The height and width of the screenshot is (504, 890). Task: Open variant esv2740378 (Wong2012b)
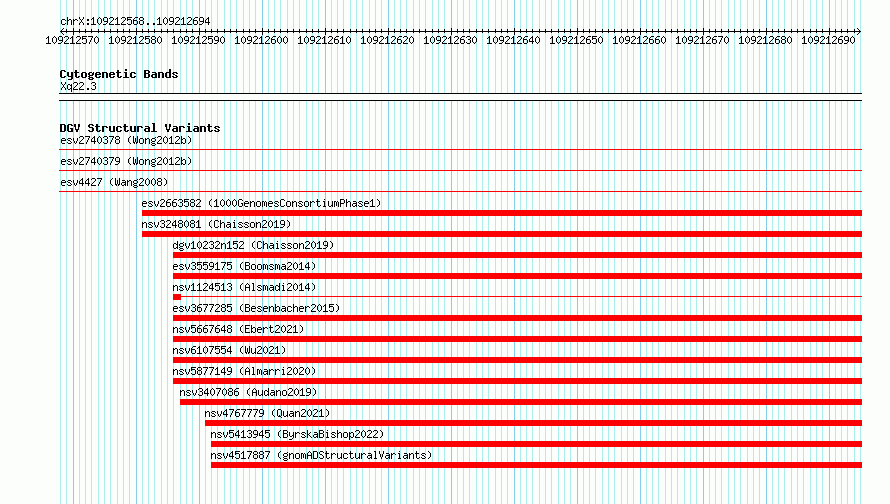pos(126,140)
